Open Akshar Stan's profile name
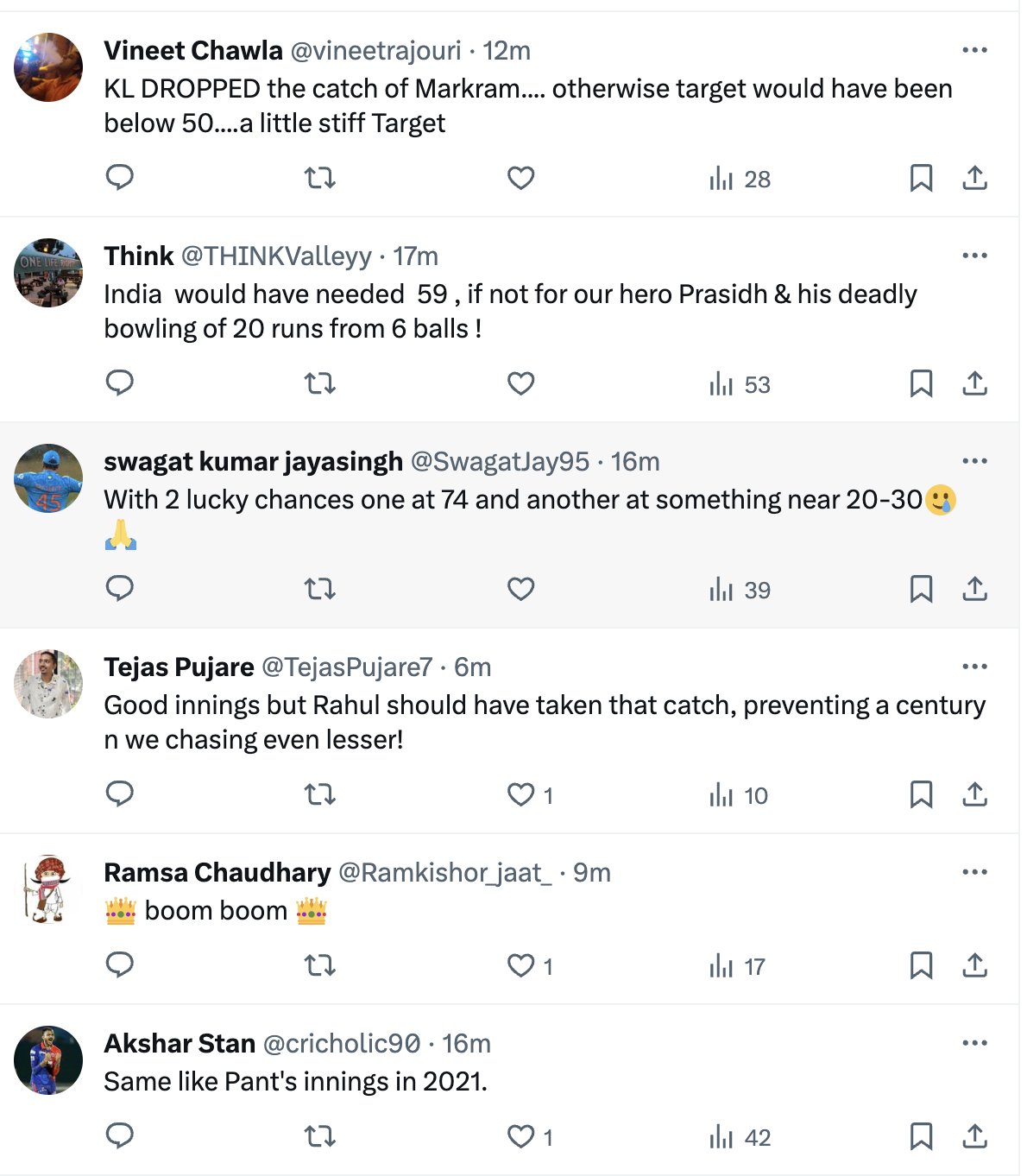Image resolution: width=1027 pixels, height=1176 pixels. (180, 1044)
